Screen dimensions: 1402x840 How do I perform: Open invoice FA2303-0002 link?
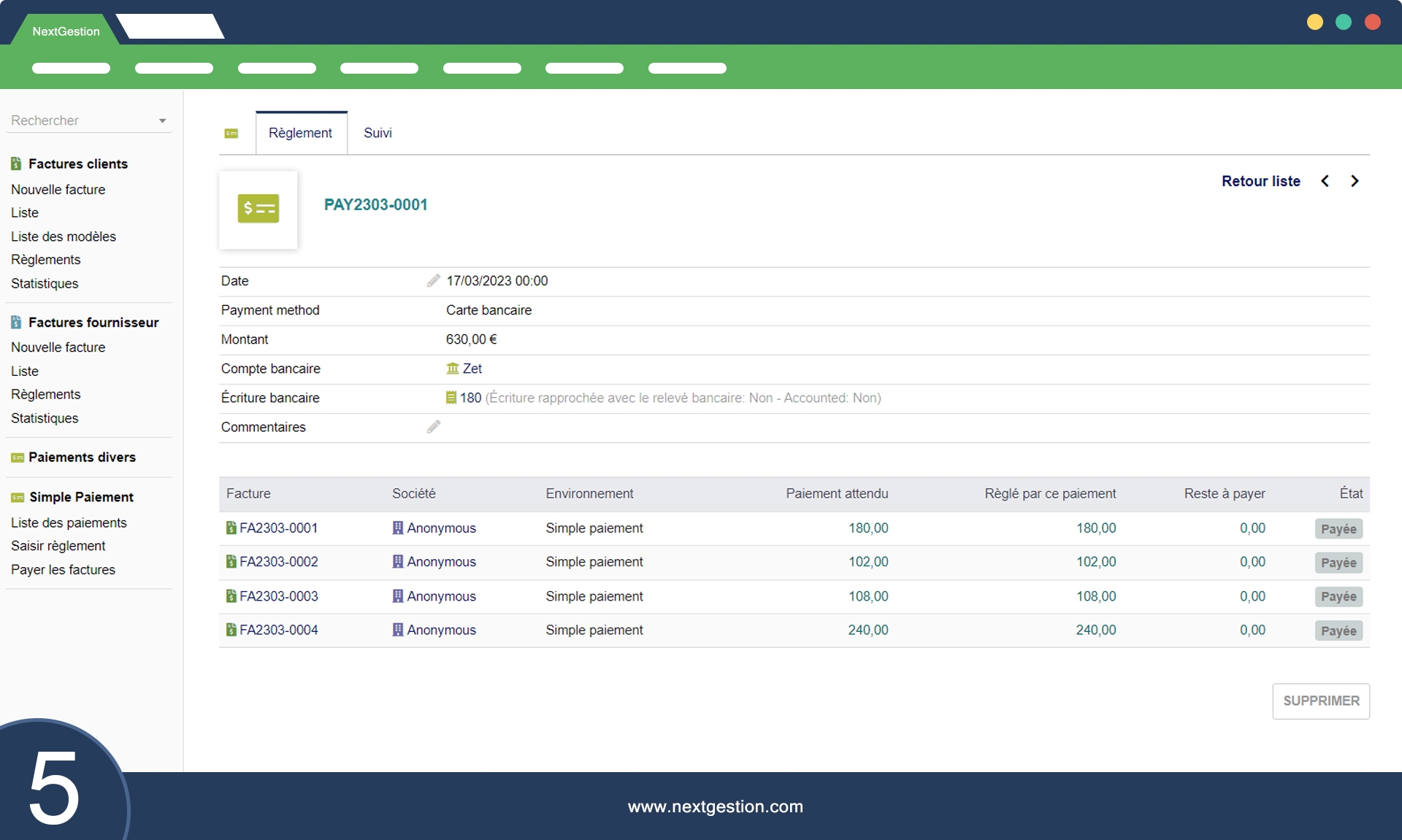(278, 562)
